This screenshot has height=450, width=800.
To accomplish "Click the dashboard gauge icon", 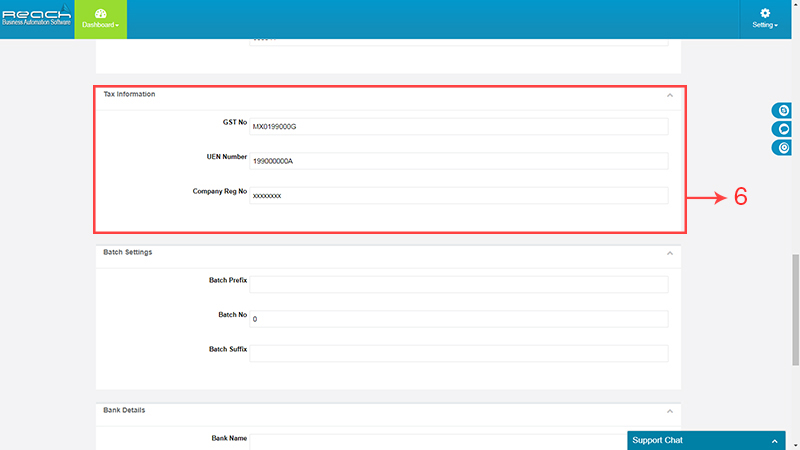I will tap(101, 14).
